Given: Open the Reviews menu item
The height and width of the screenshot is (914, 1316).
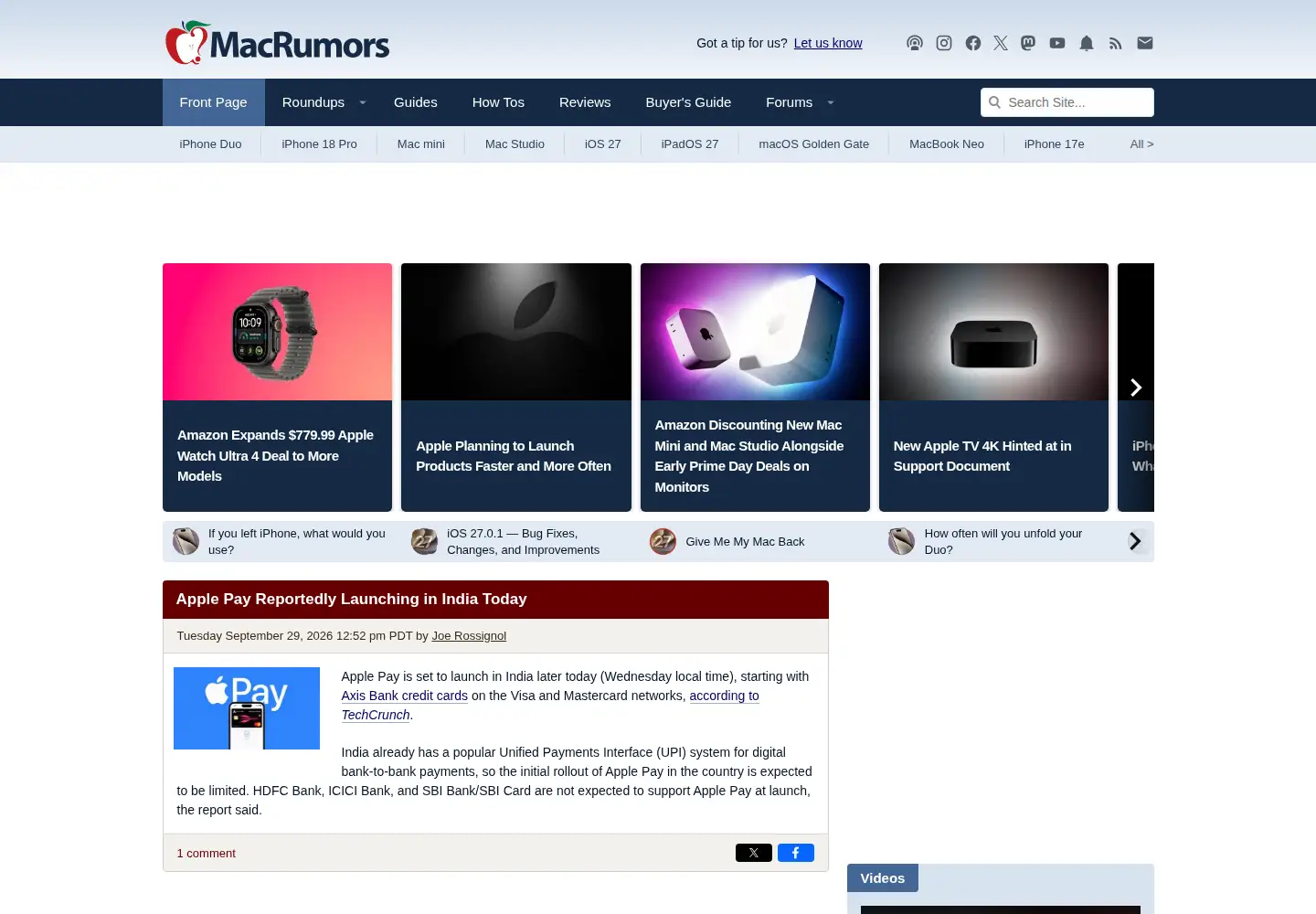Looking at the screenshot, I should [x=585, y=102].
